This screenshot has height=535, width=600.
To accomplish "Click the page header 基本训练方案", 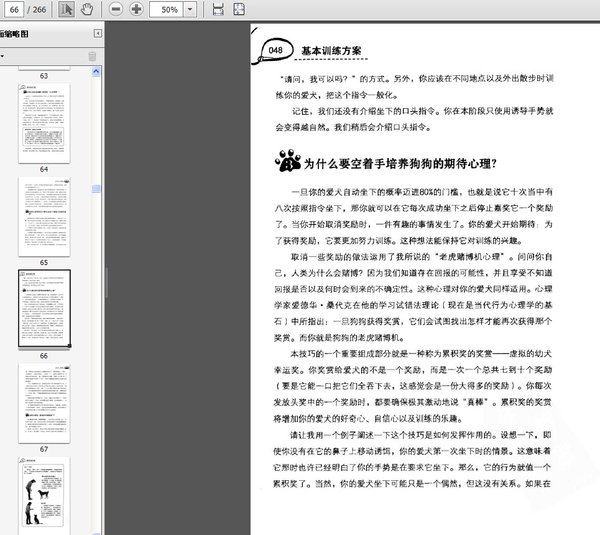I will pos(331,51).
